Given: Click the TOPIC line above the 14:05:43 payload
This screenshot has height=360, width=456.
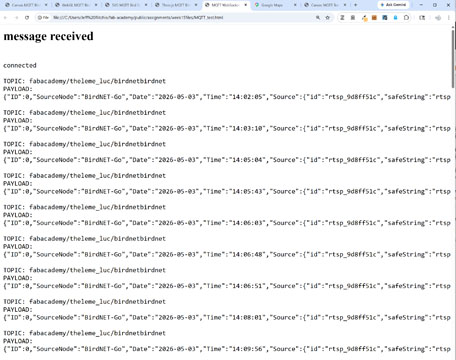Looking at the screenshot, I should click(x=84, y=176).
